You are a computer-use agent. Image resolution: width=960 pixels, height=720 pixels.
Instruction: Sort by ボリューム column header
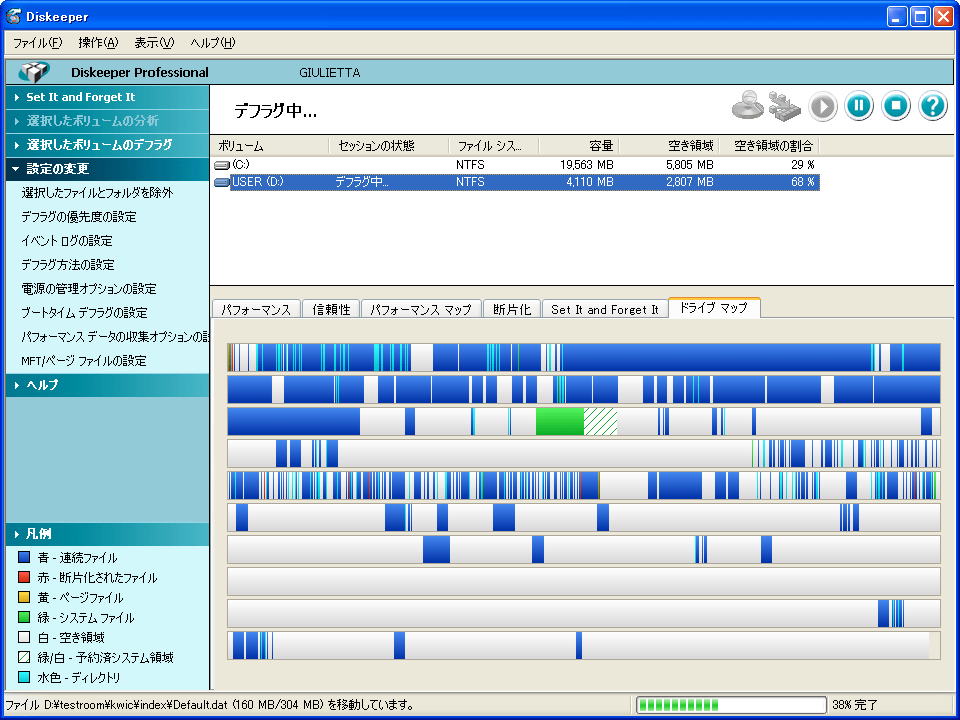point(270,146)
